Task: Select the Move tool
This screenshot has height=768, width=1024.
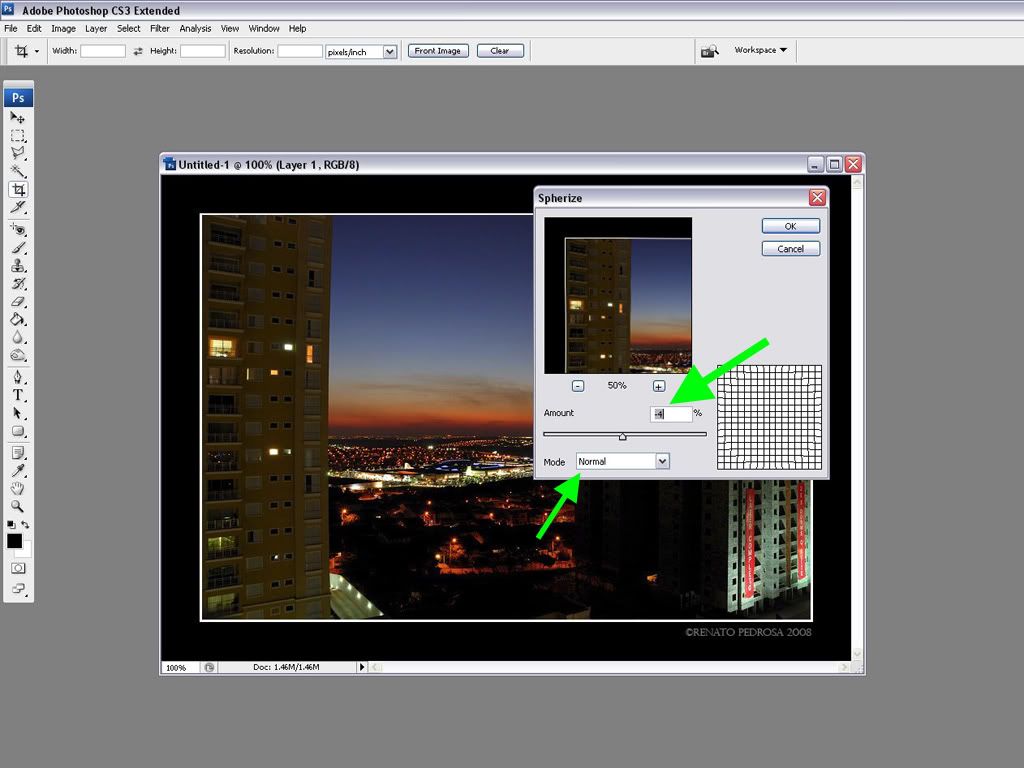Action: pos(18,118)
